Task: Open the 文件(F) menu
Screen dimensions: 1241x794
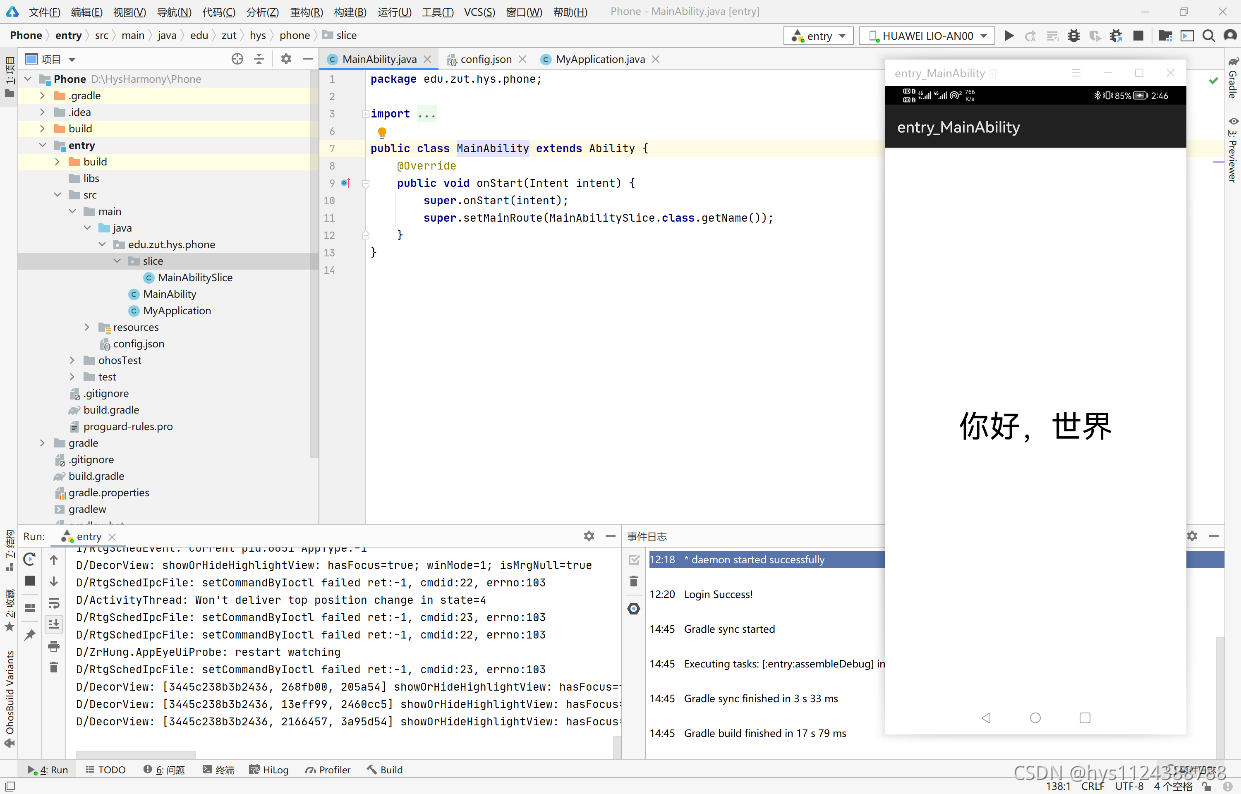Action: pos(44,12)
